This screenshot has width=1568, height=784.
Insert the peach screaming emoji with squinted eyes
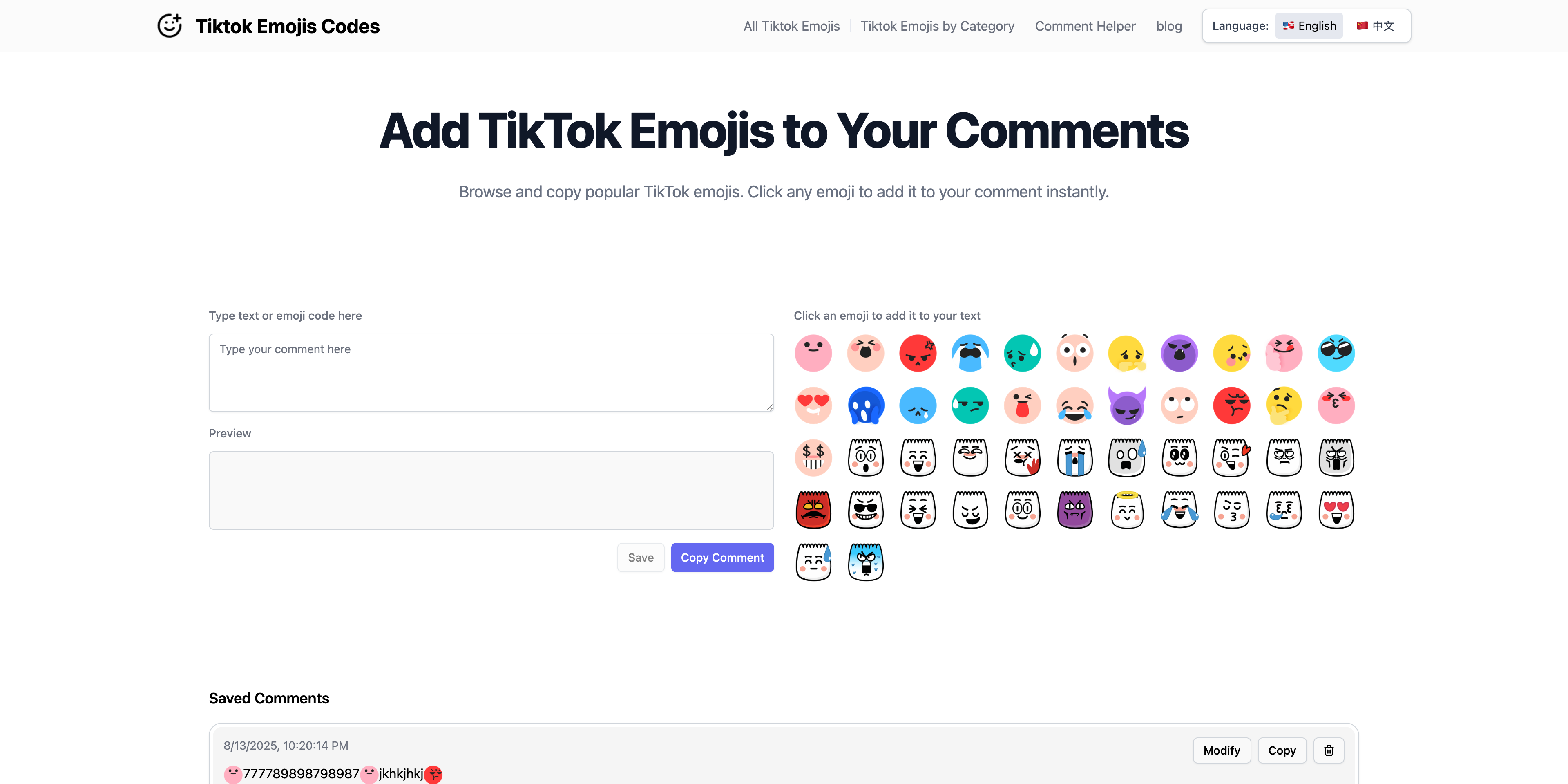click(866, 353)
